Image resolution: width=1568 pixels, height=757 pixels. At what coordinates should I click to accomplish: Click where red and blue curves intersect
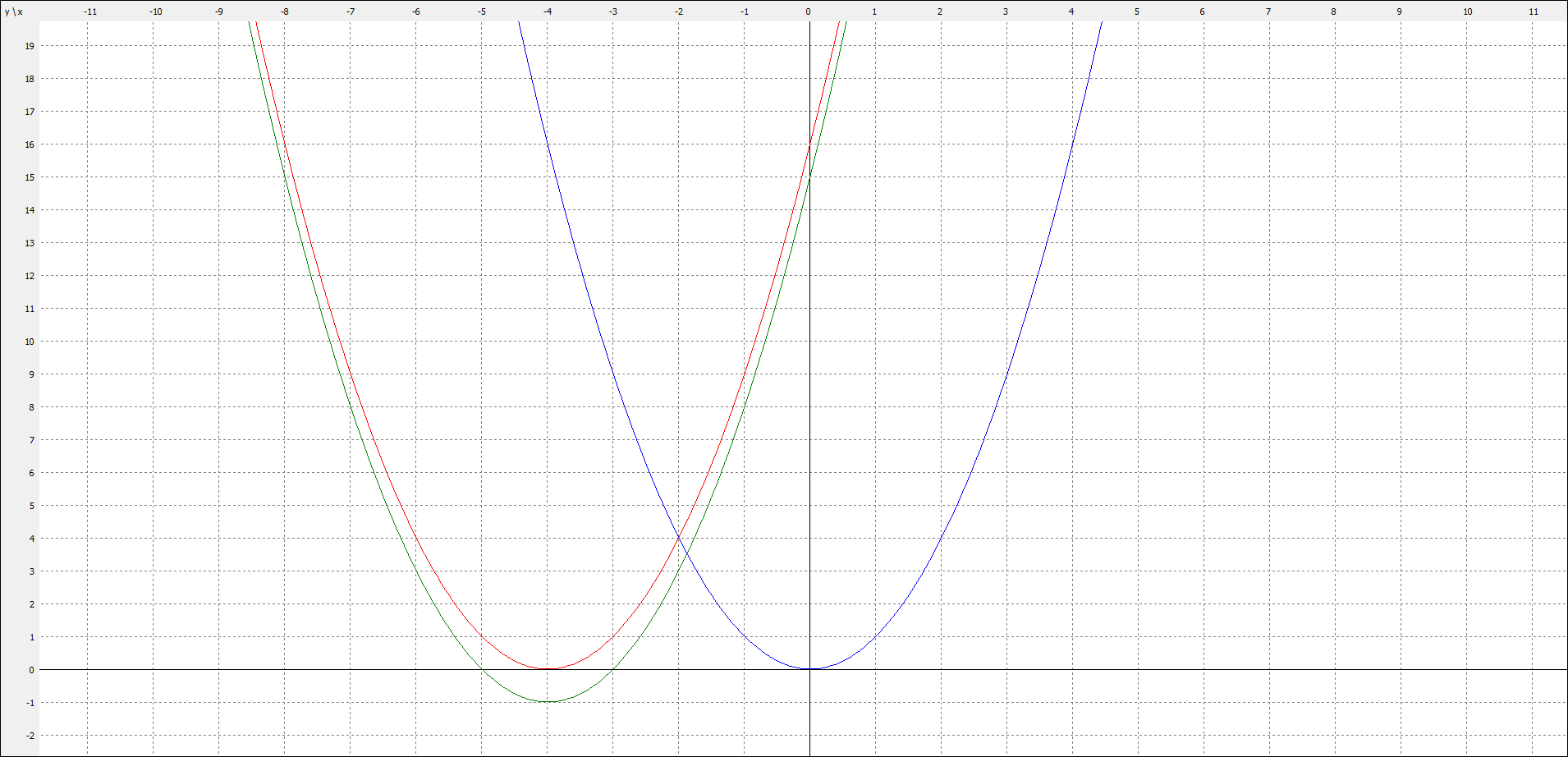click(x=678, y=538)
